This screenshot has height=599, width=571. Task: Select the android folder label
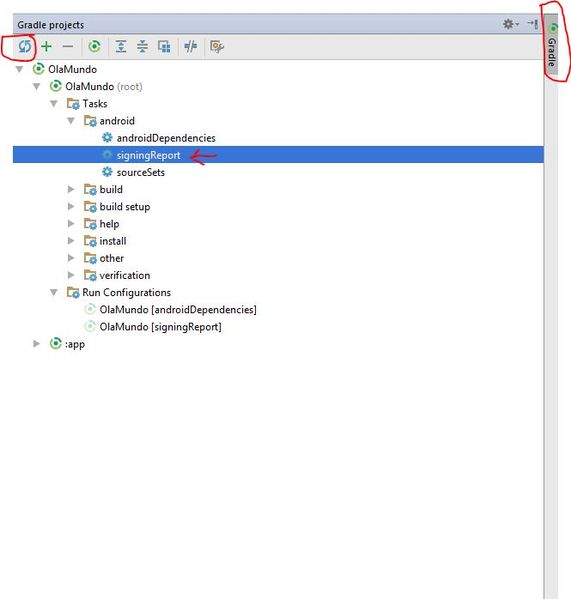click(x=117, y=121)
